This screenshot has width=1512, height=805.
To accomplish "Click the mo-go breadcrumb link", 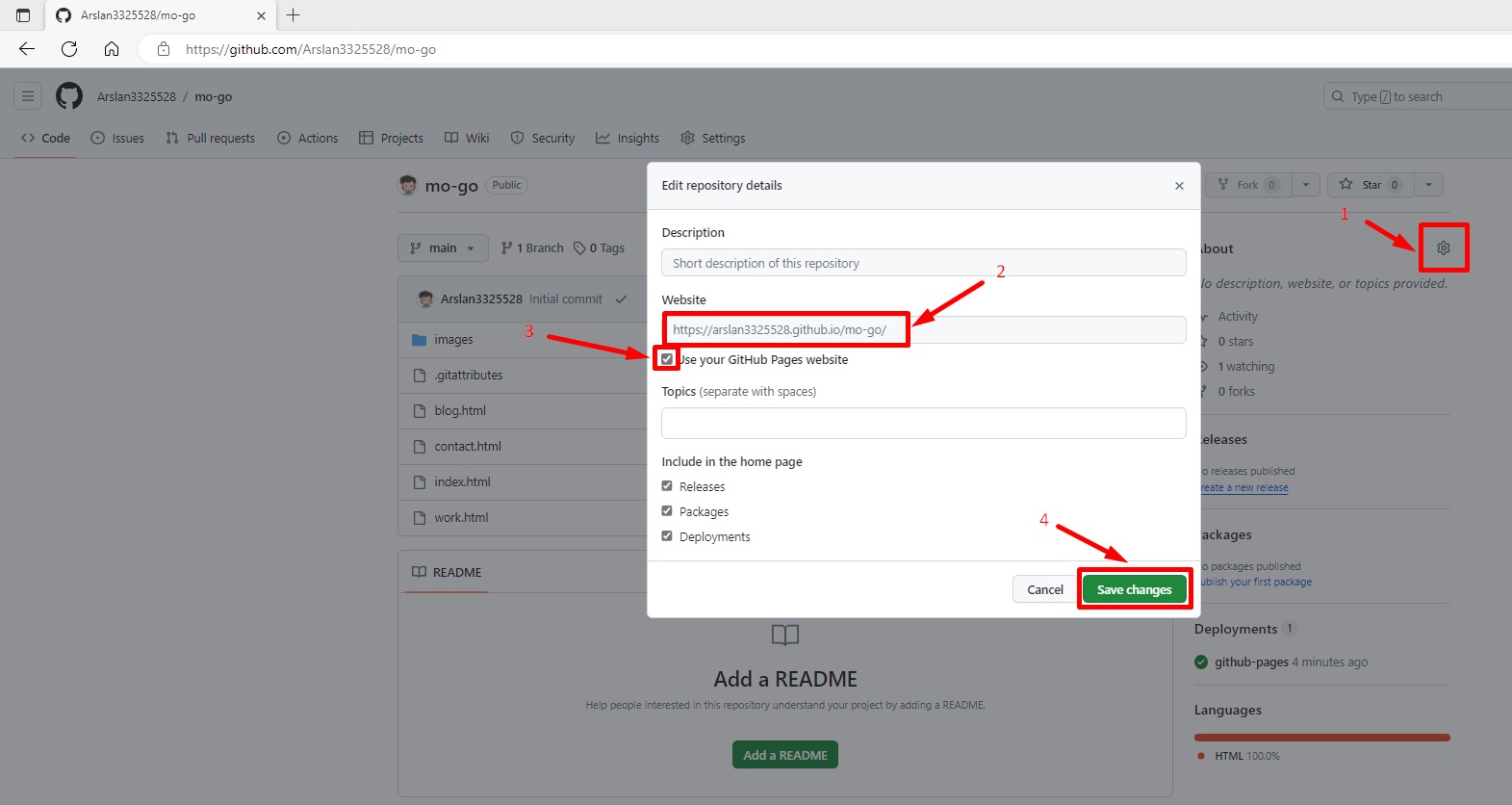I will pyautogui.click(x=214, y=96).
